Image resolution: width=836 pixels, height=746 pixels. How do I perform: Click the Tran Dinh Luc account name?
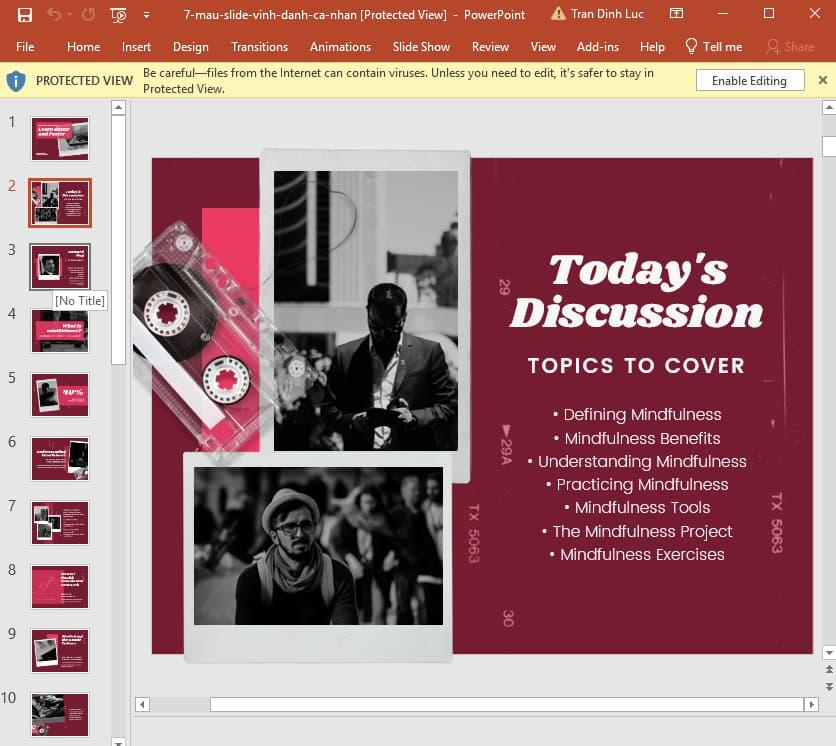click(x=607, y=15)
